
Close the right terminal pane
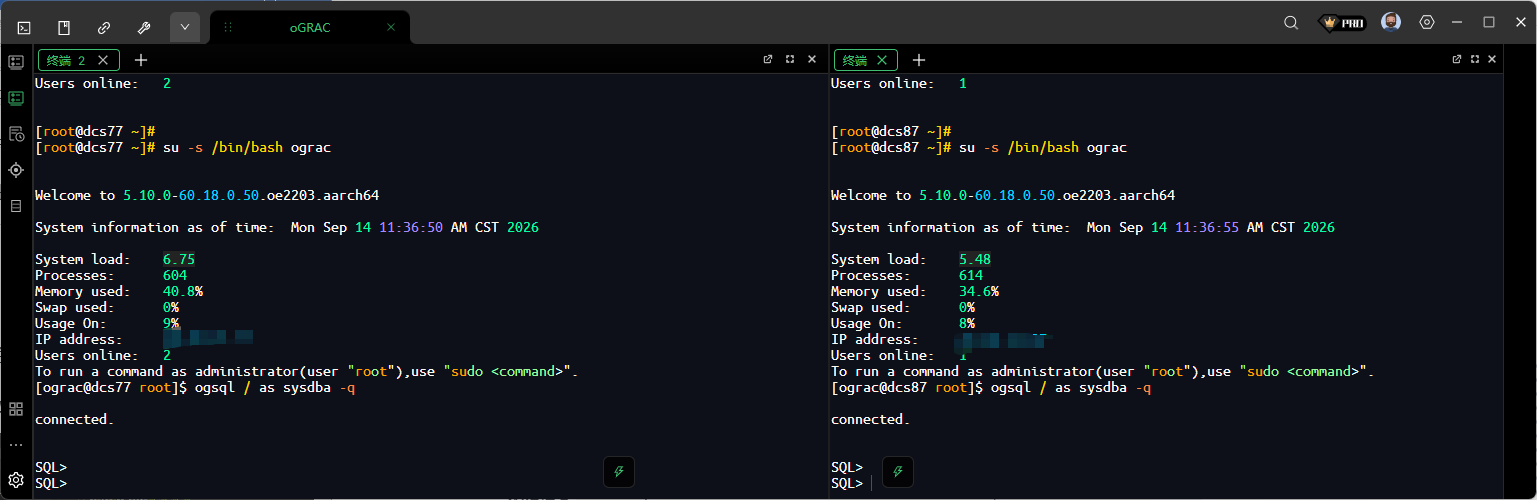pos(1492,59)
